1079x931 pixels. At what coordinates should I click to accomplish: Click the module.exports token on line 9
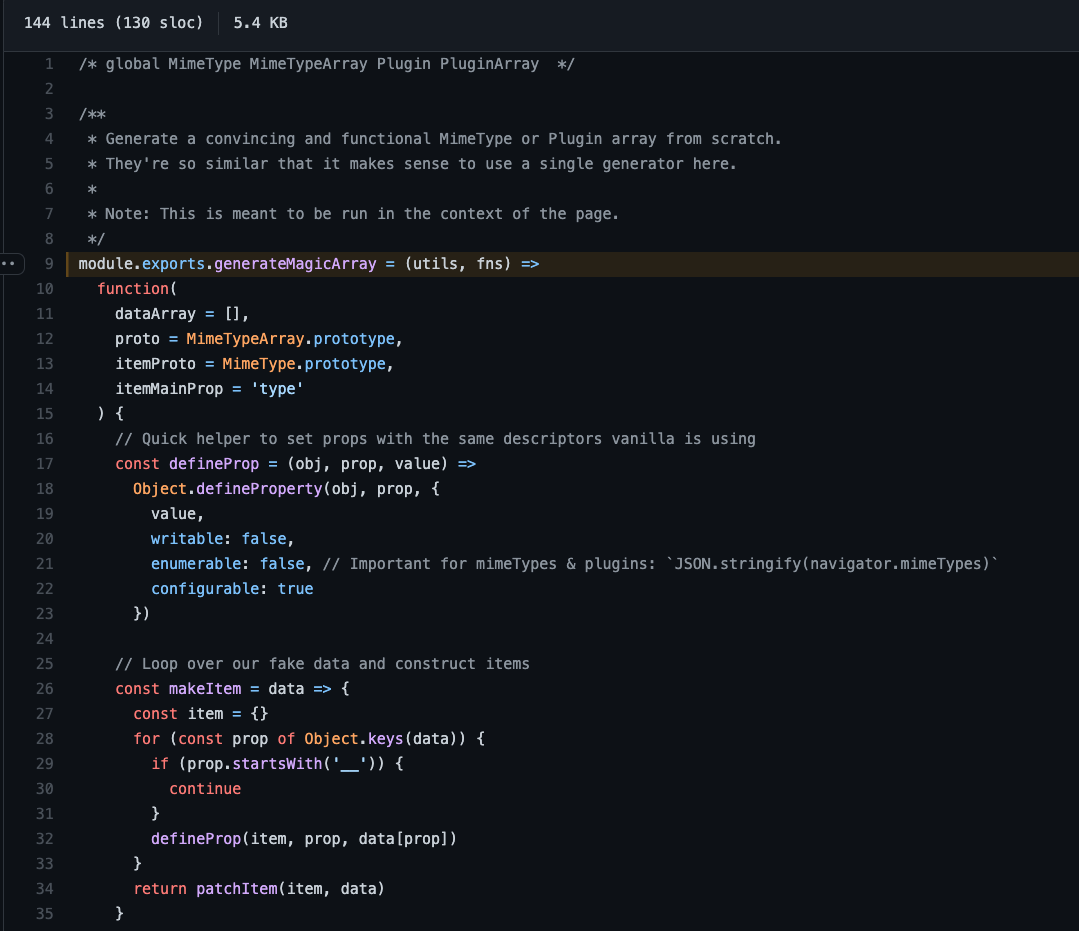pos(133,263)
